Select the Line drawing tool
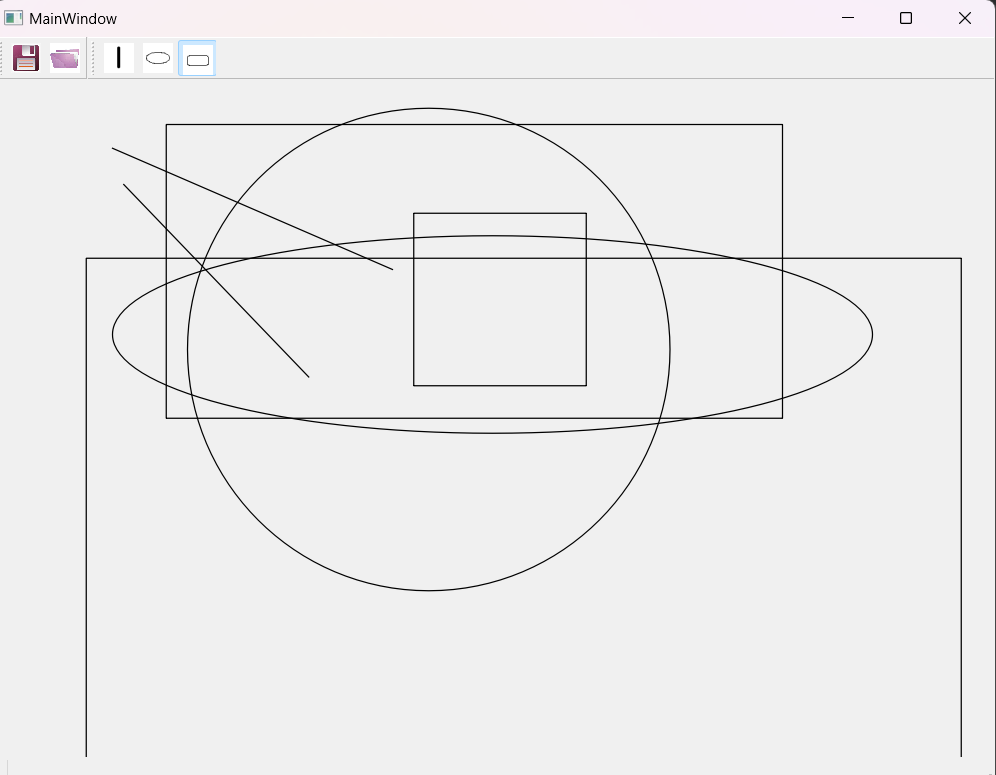 point(119,58)
